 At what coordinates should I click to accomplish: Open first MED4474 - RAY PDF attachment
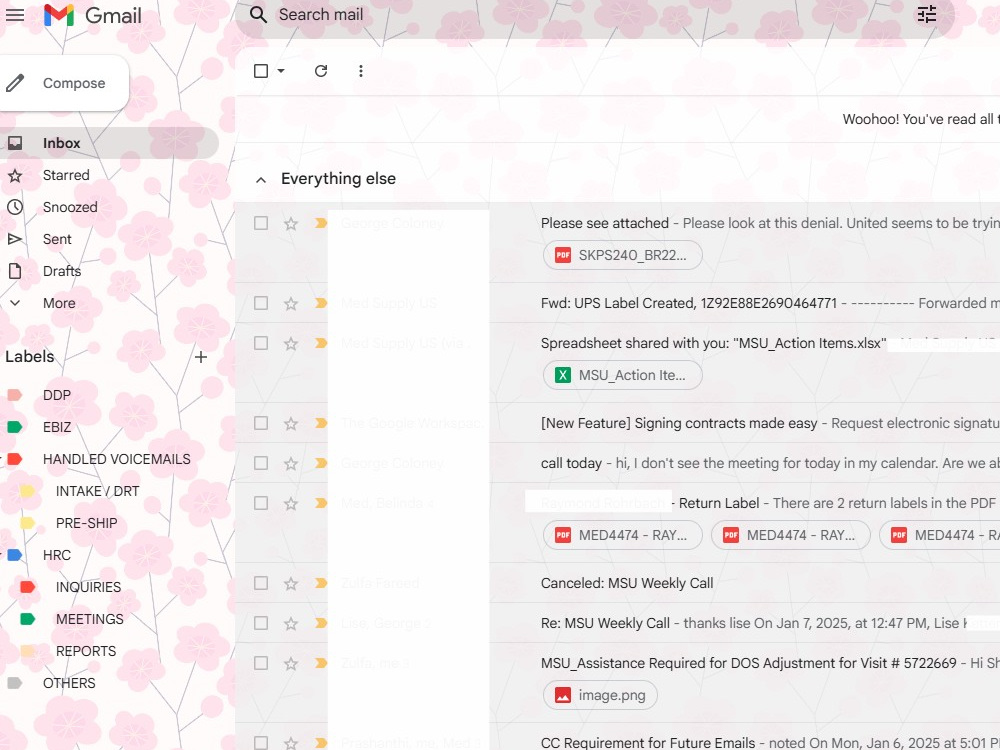pos(622,535)
